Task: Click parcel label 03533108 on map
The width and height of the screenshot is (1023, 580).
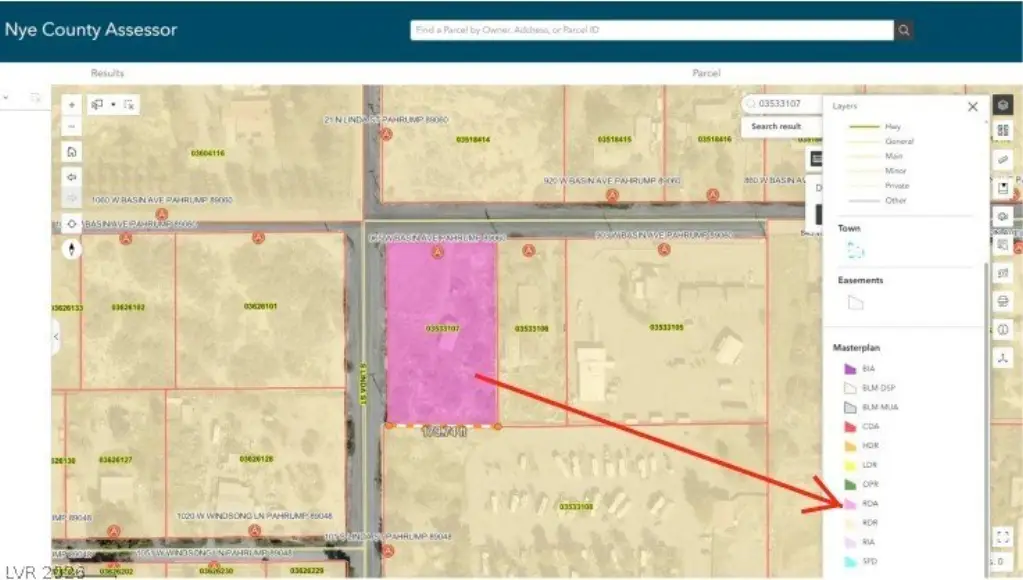Action: [x=576, y=507]
